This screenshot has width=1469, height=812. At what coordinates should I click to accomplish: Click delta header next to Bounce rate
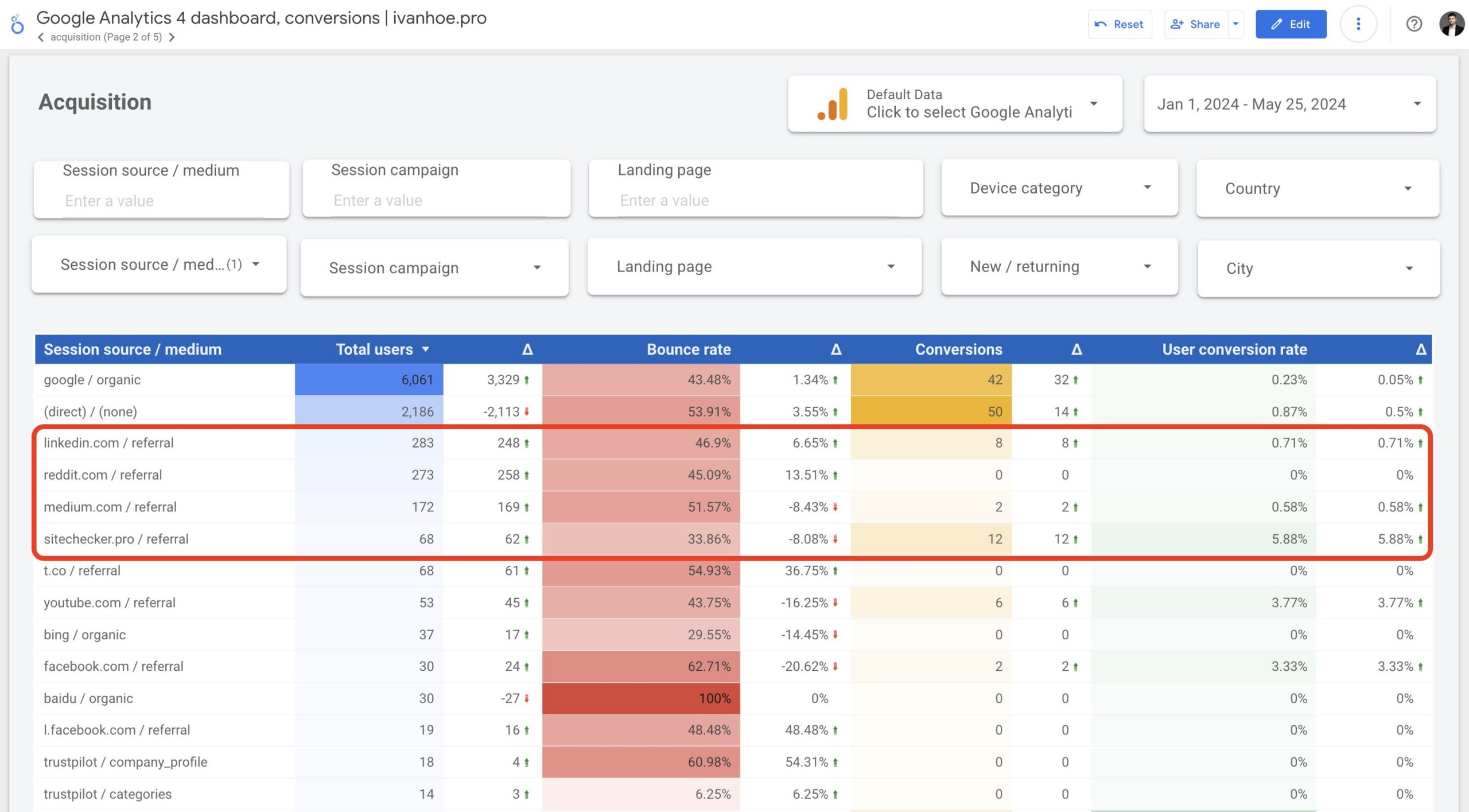[x=836, y=349]
